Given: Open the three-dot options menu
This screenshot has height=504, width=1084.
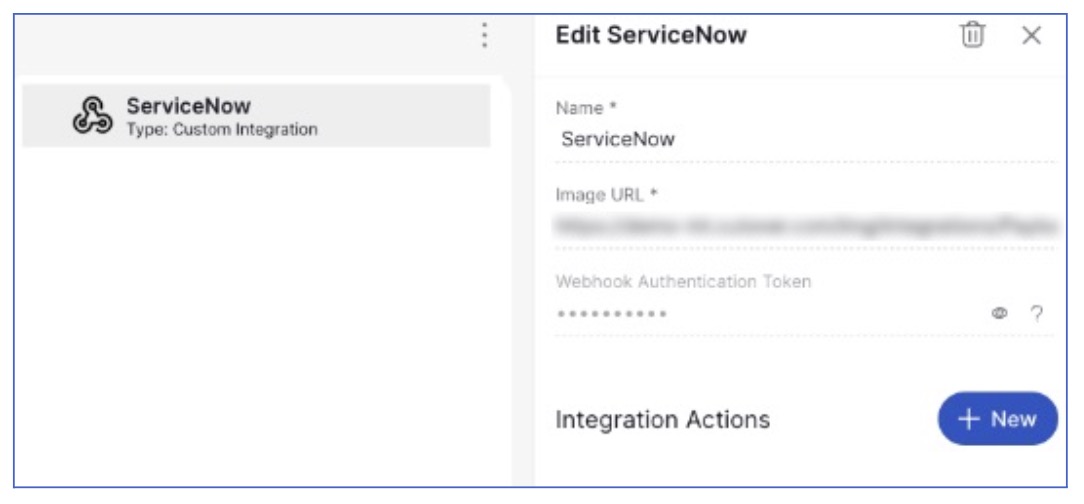Looking at the screenshot, I should (x=485, y=35).
